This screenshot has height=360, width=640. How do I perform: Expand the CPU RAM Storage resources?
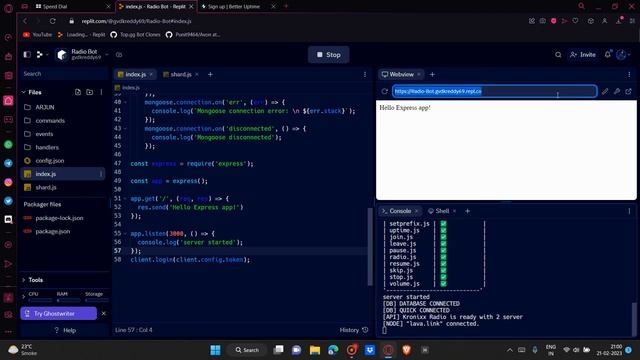pos(23,296)
